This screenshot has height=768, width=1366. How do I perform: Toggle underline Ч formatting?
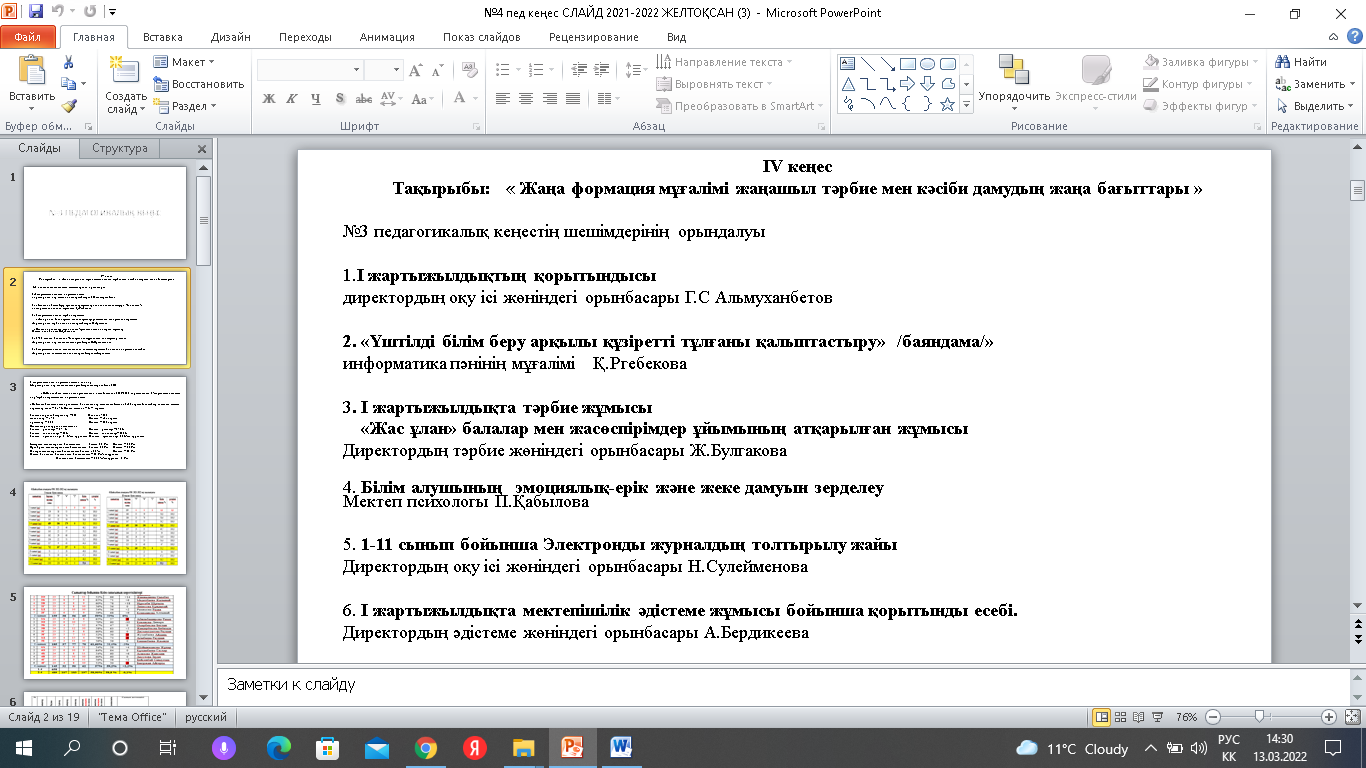click(316, 99)
